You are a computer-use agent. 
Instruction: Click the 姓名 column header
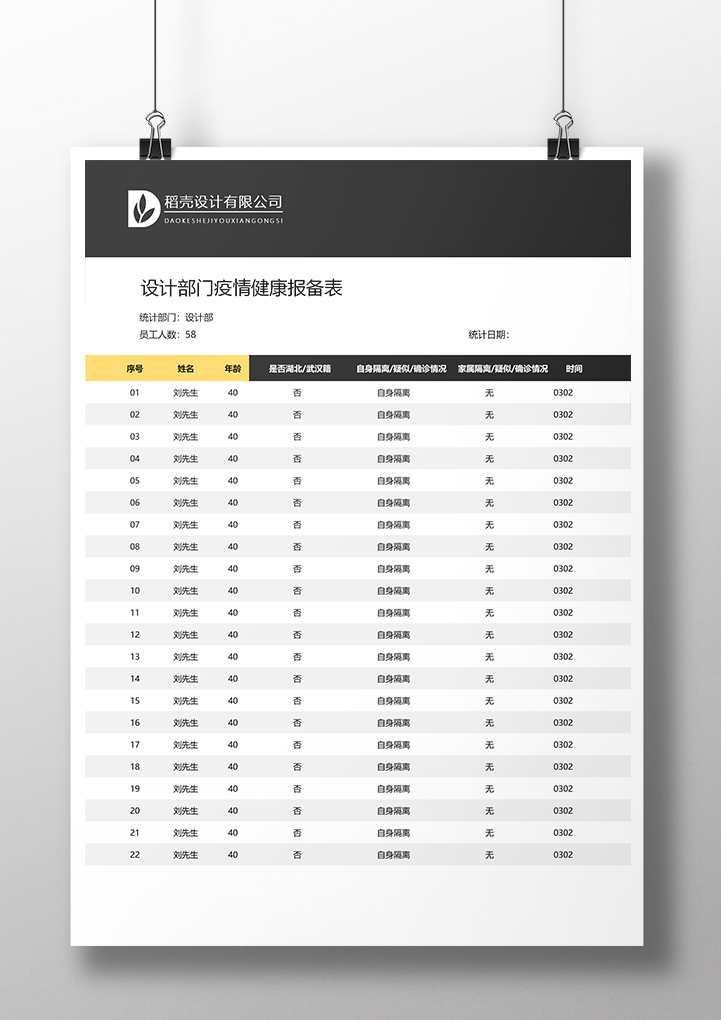185,369
